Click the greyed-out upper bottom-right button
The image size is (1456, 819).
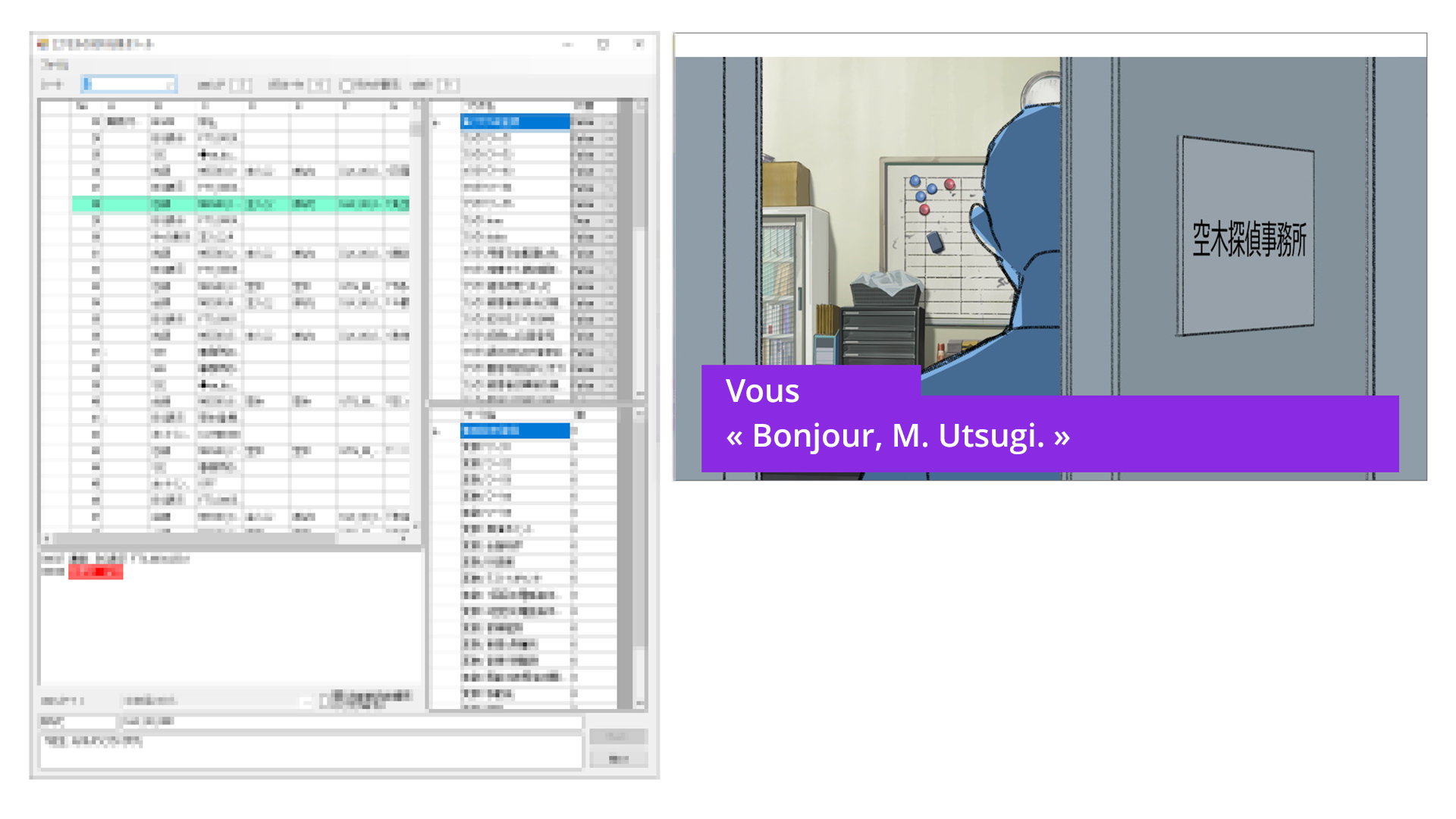[618, 736]
